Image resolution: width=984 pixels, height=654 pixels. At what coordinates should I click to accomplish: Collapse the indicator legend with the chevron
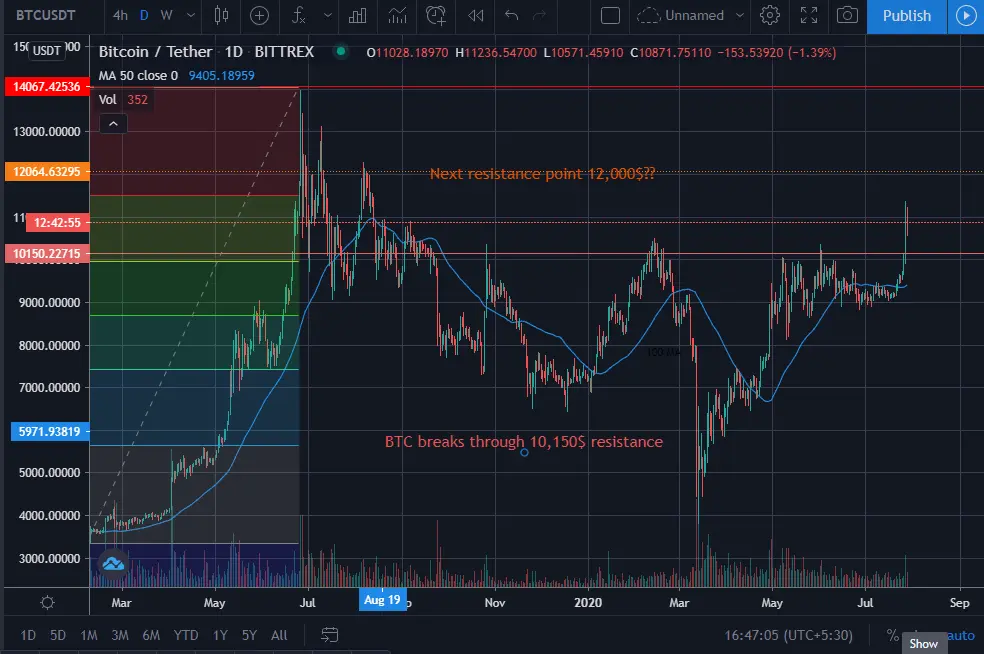coord(113,124)
